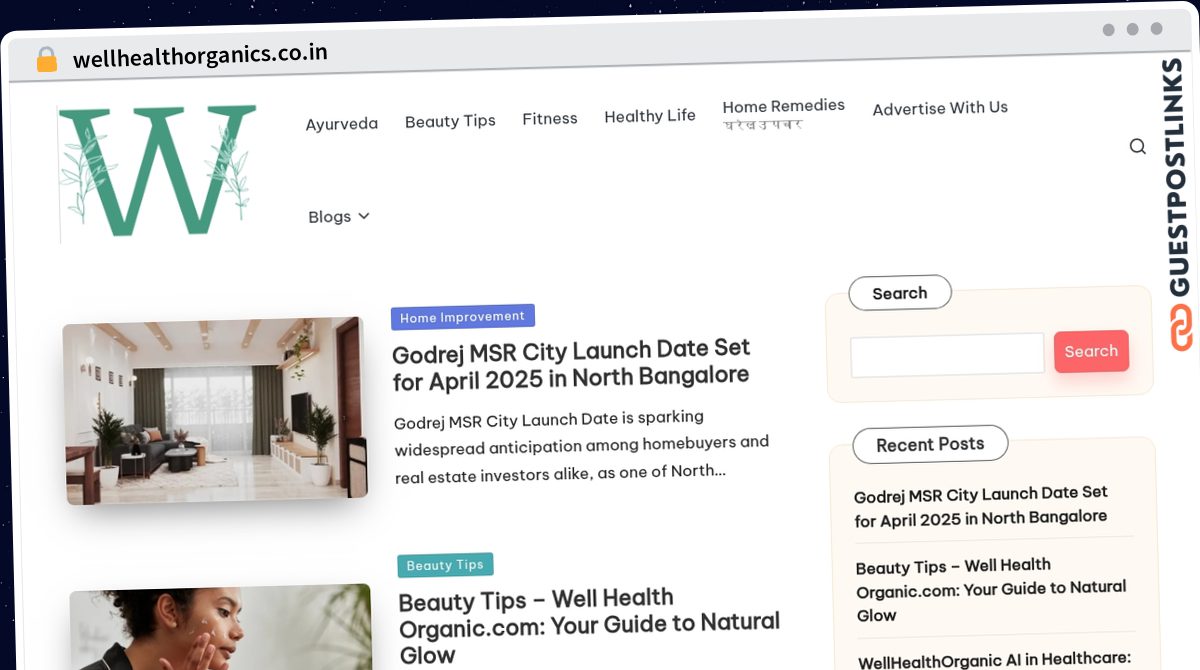Open recent post WellHealthOrganic AI in Healthcare
Screen dimensions: 1200x670
(x=994, y=661)
